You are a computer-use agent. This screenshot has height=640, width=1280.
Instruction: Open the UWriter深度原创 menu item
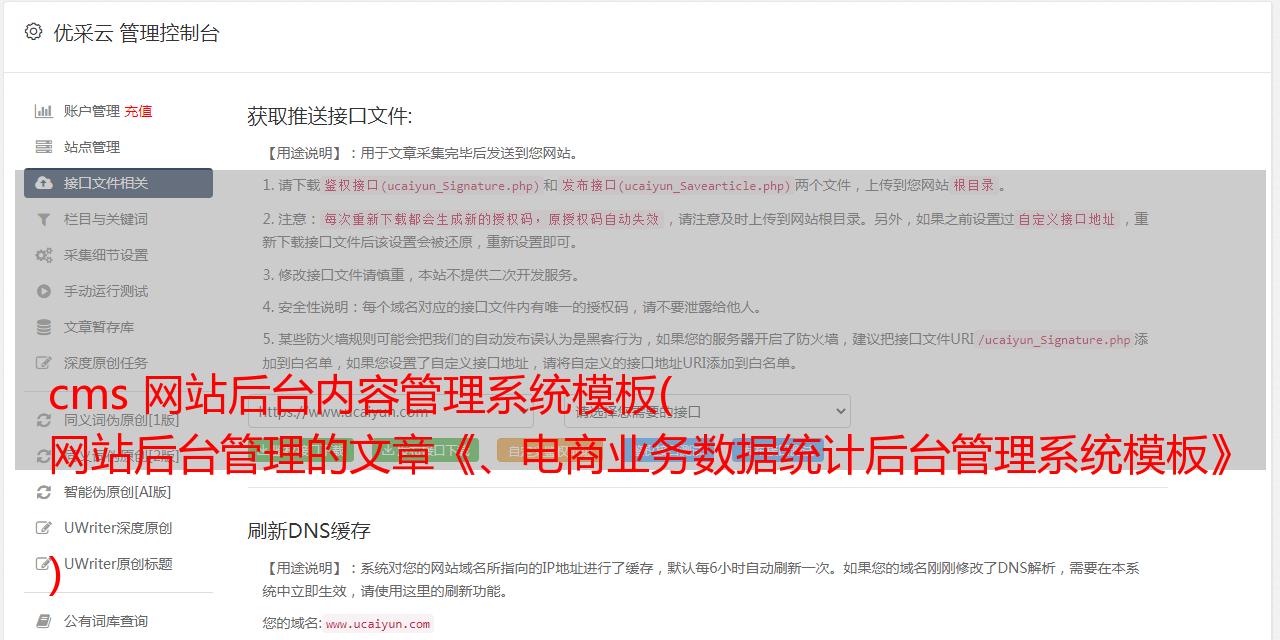pyautogui.click(x=118, y=528)
